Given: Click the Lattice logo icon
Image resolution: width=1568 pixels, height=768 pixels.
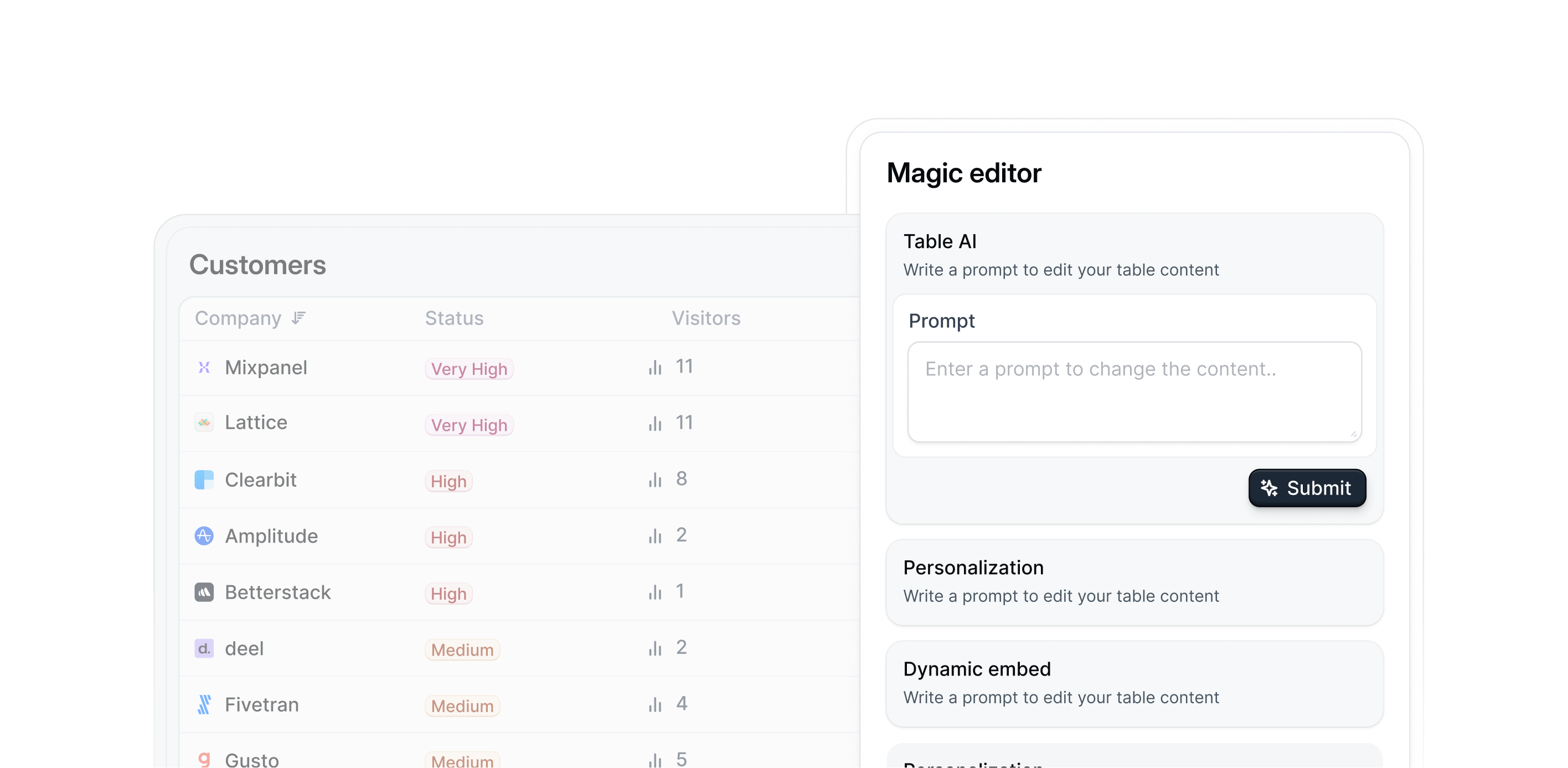Looking at the screenshot, I should coord(204,422).
